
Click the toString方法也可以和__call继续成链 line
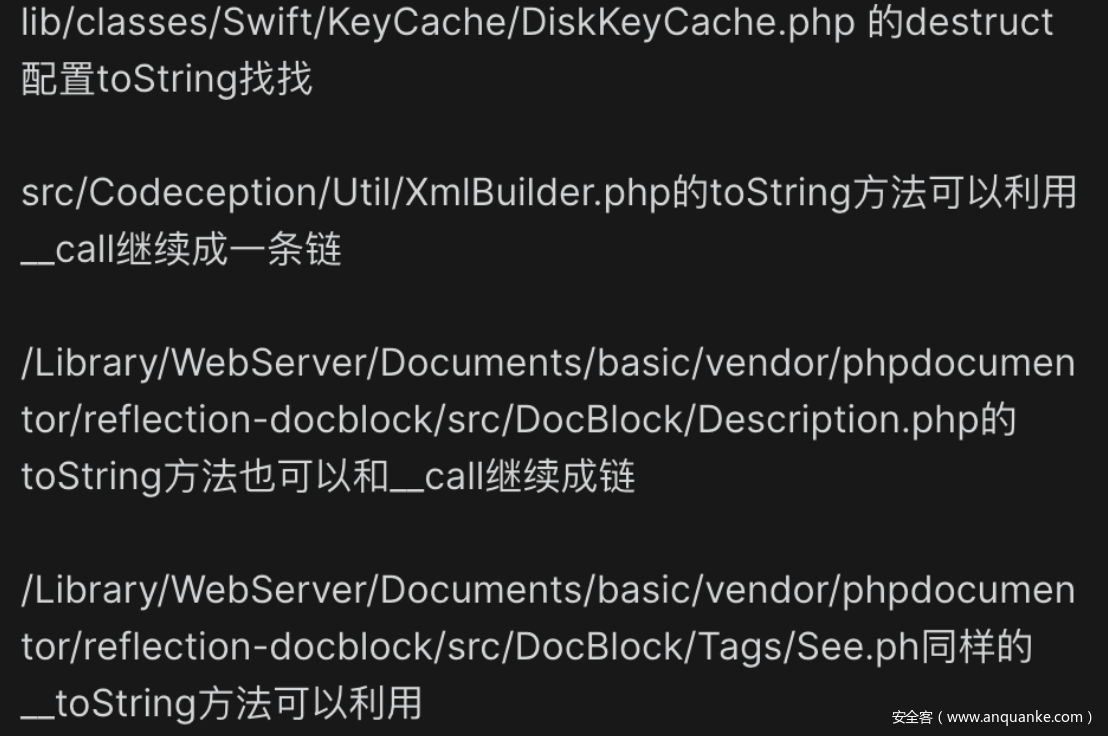[x=329, y=477]
